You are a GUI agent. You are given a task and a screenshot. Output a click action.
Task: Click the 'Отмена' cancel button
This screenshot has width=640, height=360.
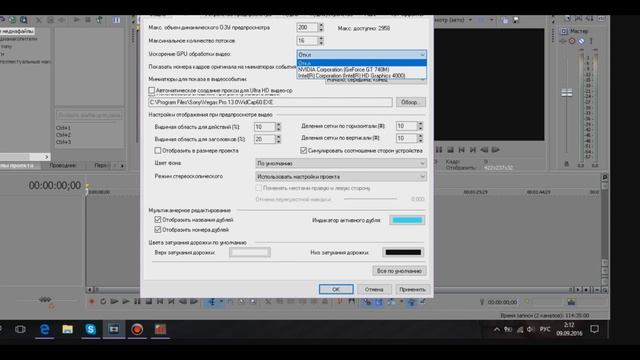click(x=374, y=289)
